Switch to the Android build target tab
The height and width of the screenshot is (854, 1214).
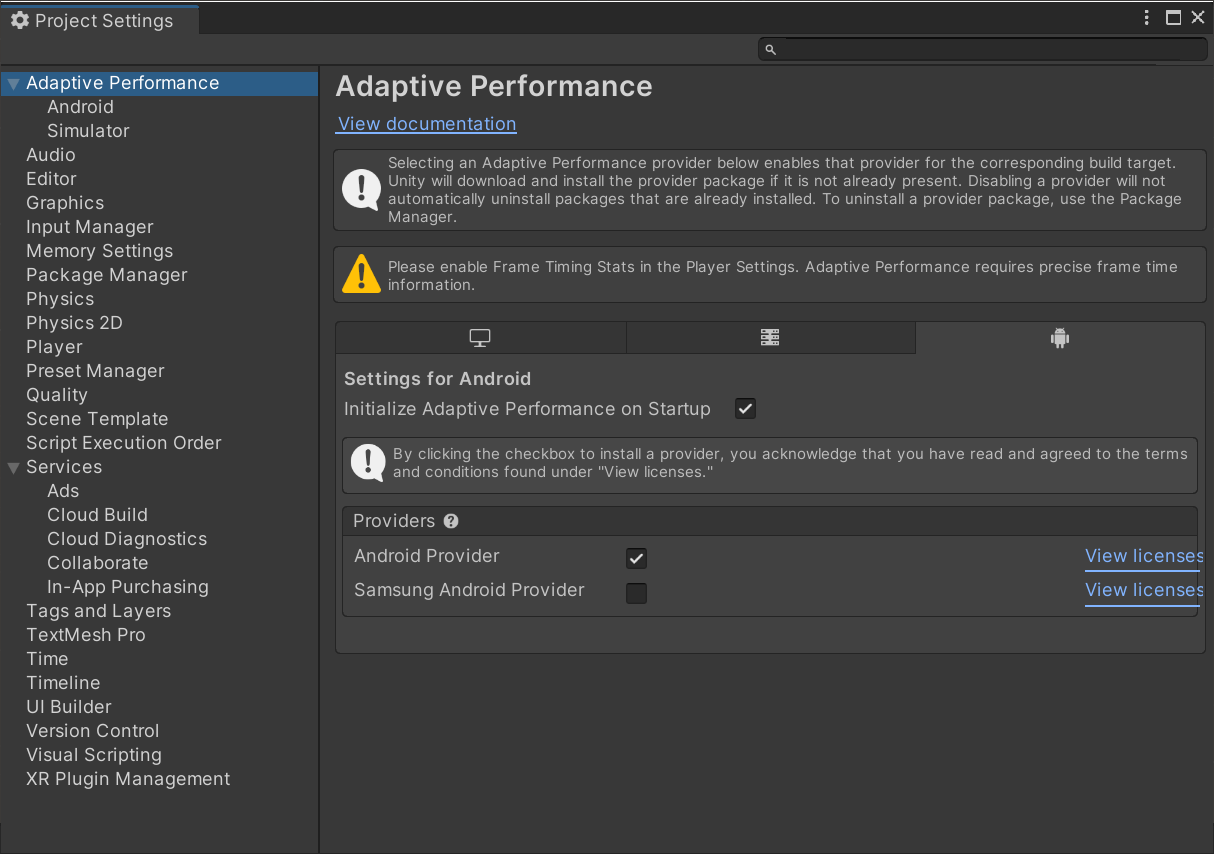[x=1059, y=337]
